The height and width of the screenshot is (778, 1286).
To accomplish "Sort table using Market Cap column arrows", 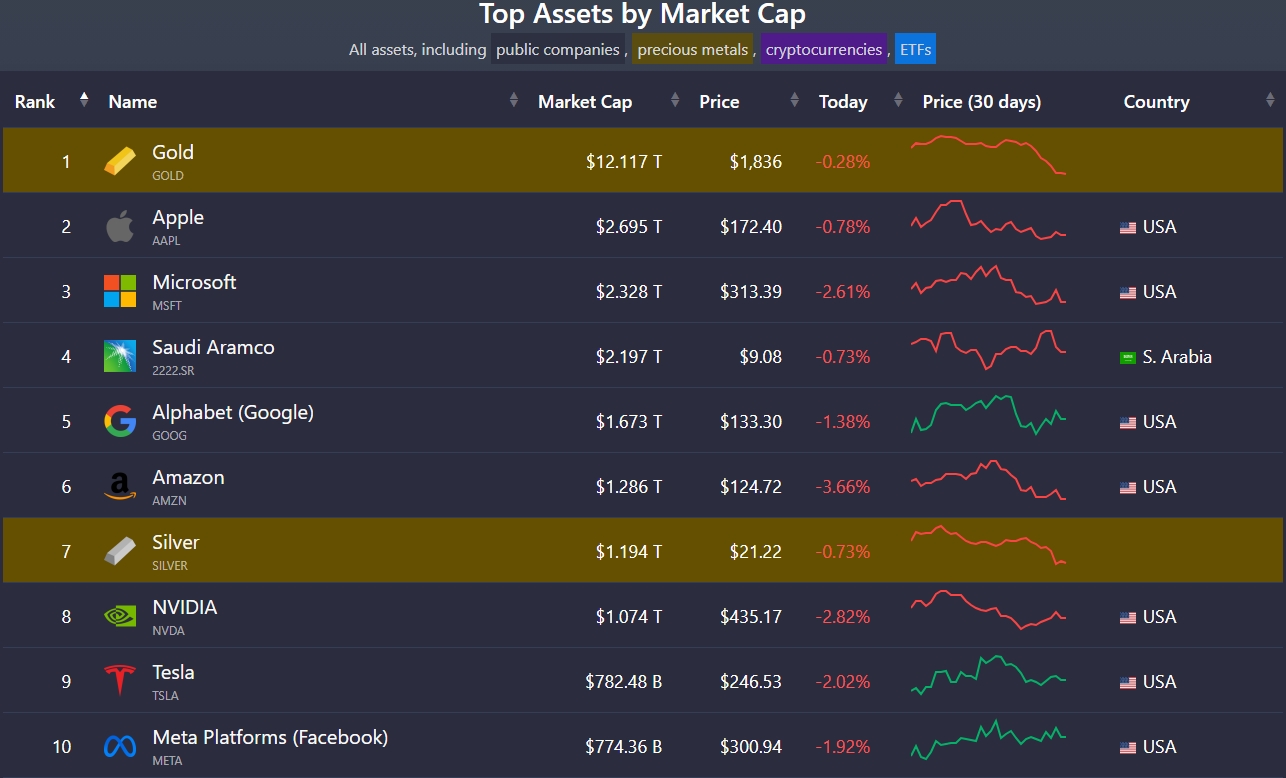I will [x=675, y=100].
